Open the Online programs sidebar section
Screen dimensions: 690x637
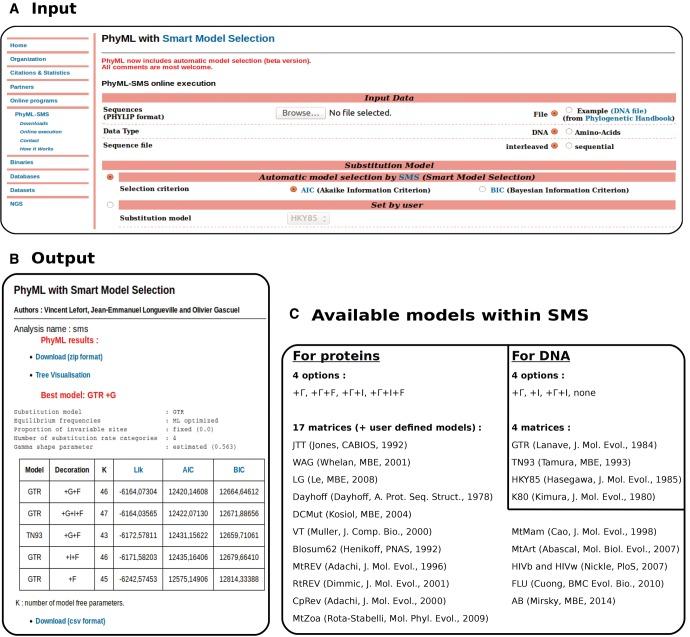[34, 100]
